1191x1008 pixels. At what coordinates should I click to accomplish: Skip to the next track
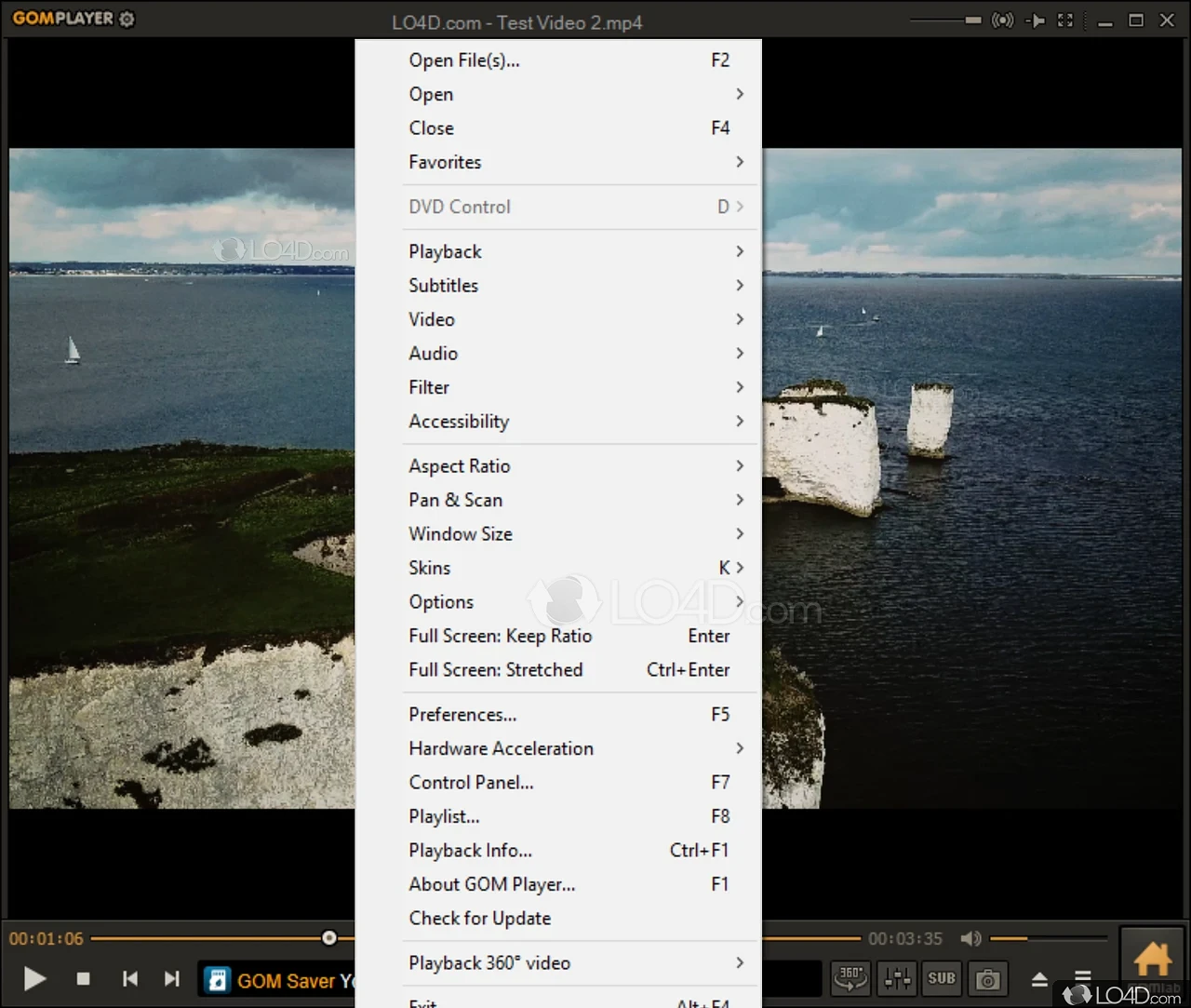pos(171,978)
